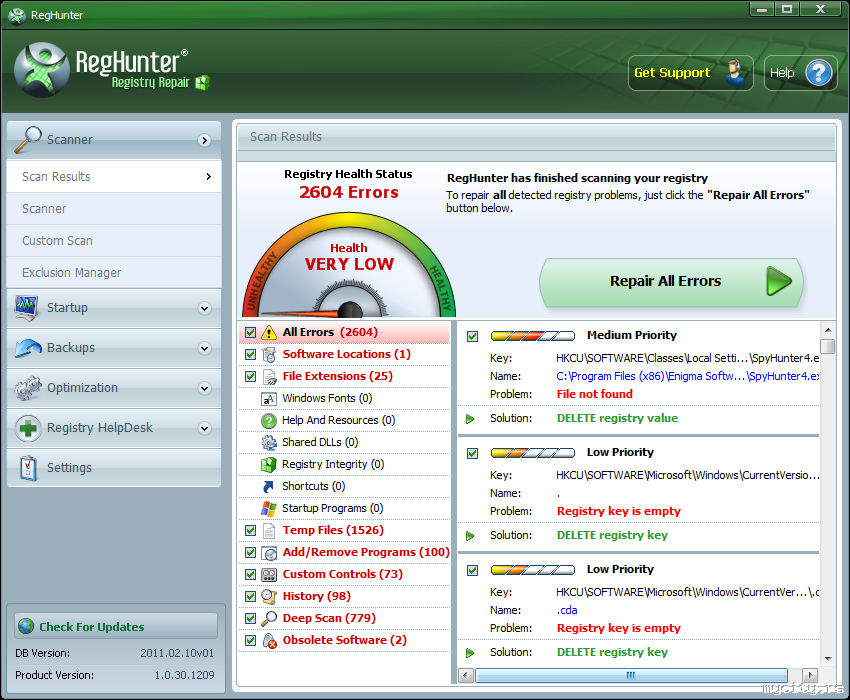This screenshot has height=700, width=850.
Task: Click the Windows Fonts icon
Action: pyautogui.click(x=269, y=399)
